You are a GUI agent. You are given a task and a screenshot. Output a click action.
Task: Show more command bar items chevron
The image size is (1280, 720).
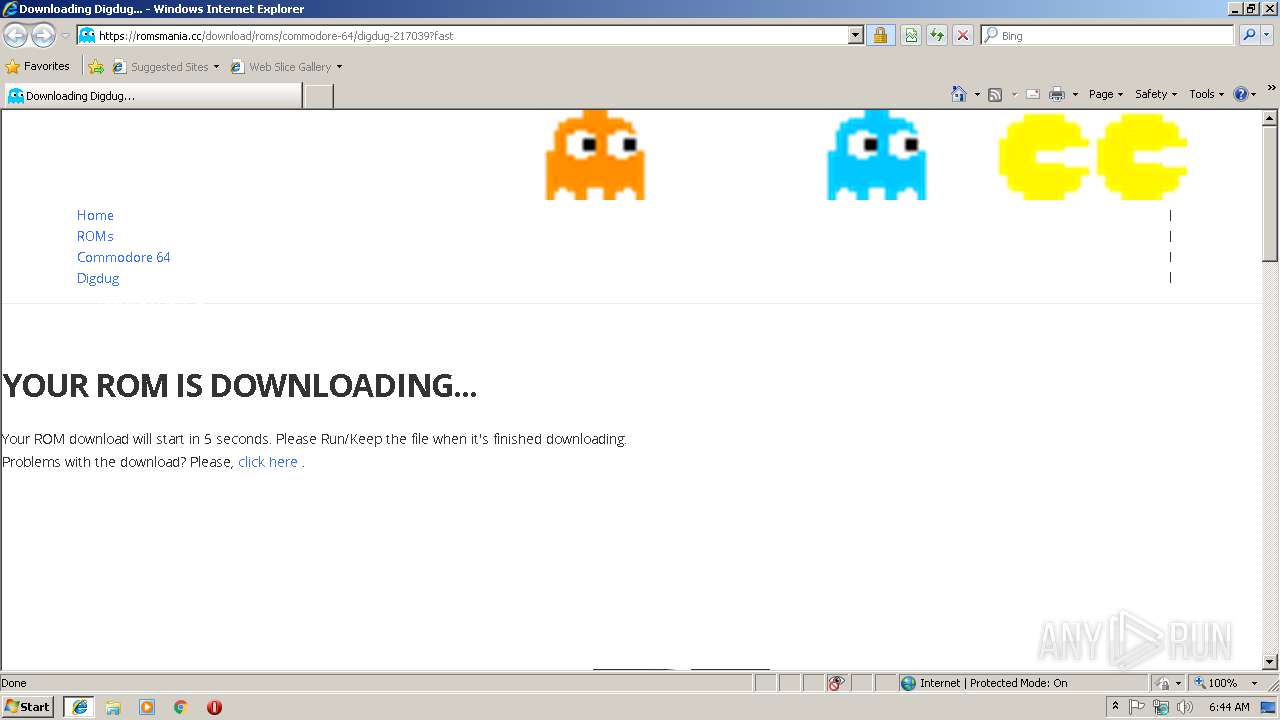pyautogui.click(x=1271, y=88)
